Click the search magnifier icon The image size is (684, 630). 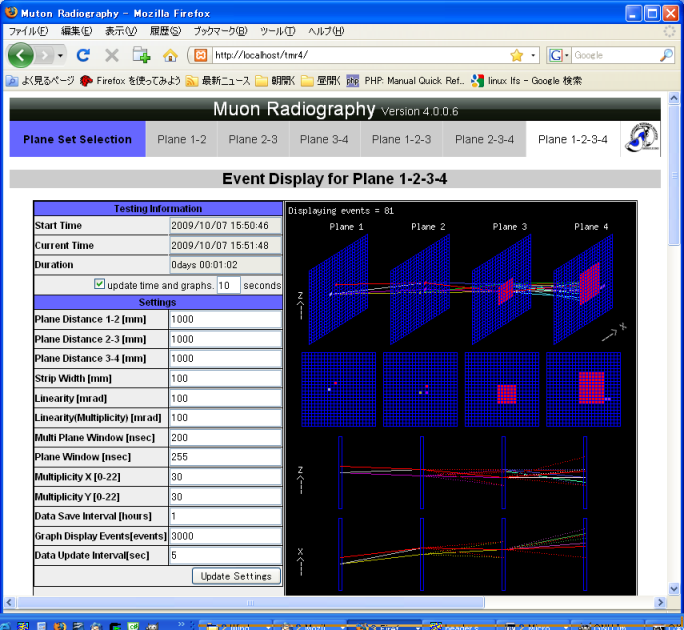pyautogui.click(x=666, y=55)
